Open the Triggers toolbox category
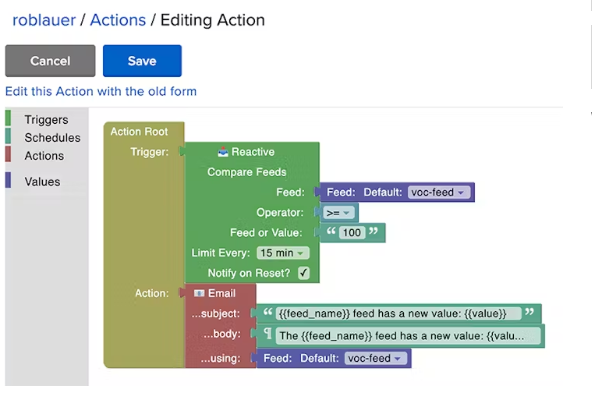 point(46,120)
